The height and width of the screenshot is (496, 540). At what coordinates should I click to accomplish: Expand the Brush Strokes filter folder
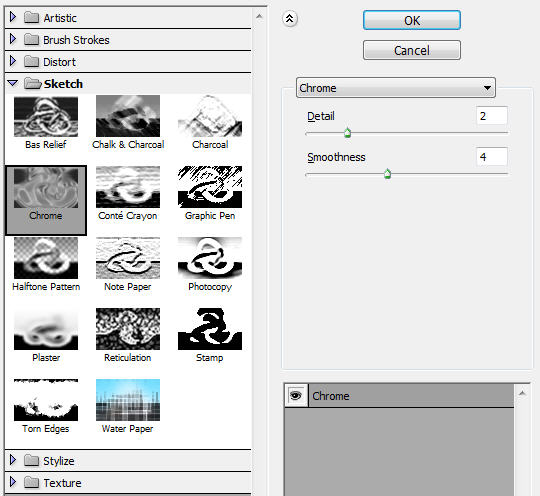(x=13, y=39)
